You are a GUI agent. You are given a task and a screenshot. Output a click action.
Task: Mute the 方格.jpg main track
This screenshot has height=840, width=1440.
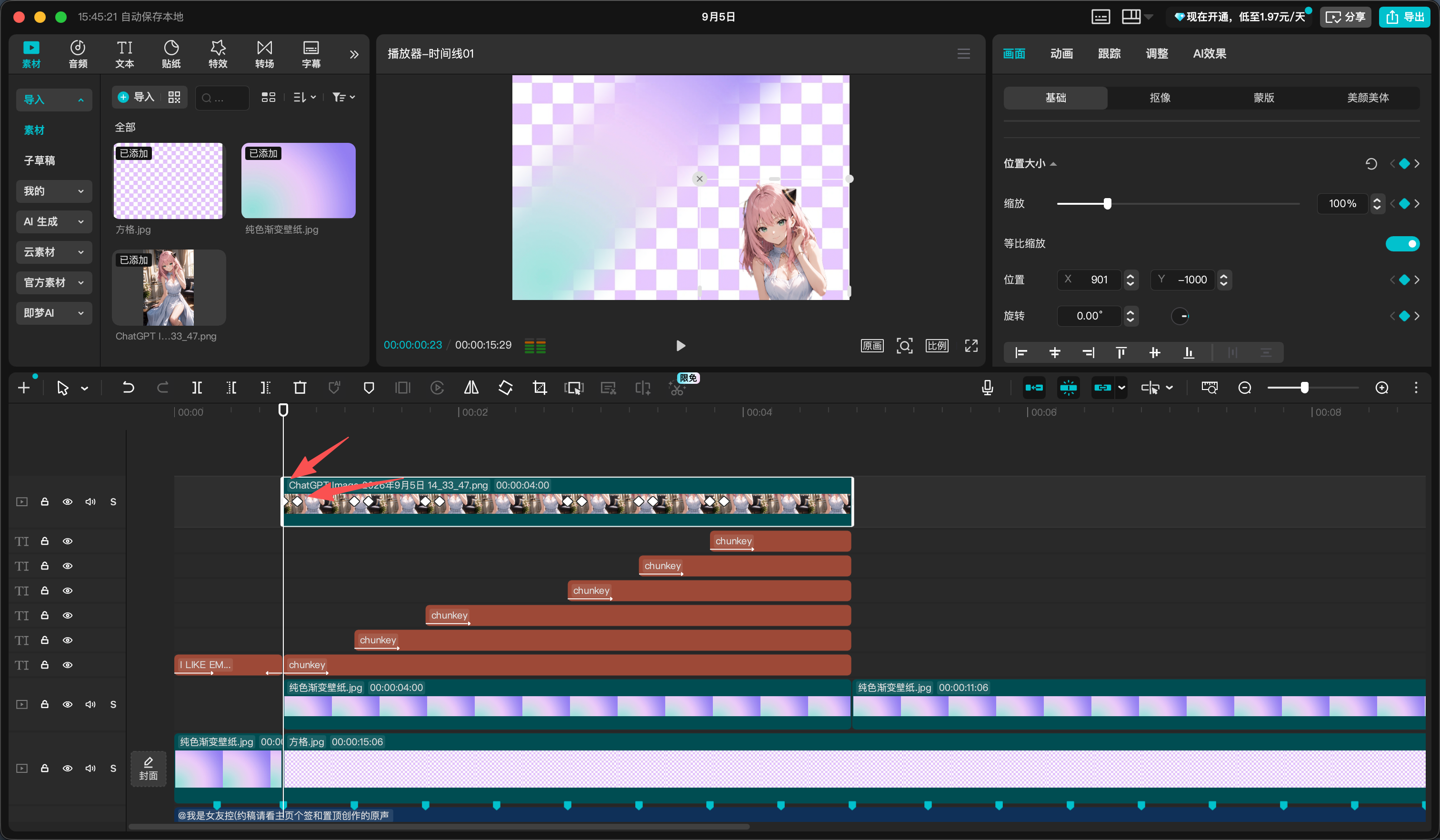[x=90, y=769]
